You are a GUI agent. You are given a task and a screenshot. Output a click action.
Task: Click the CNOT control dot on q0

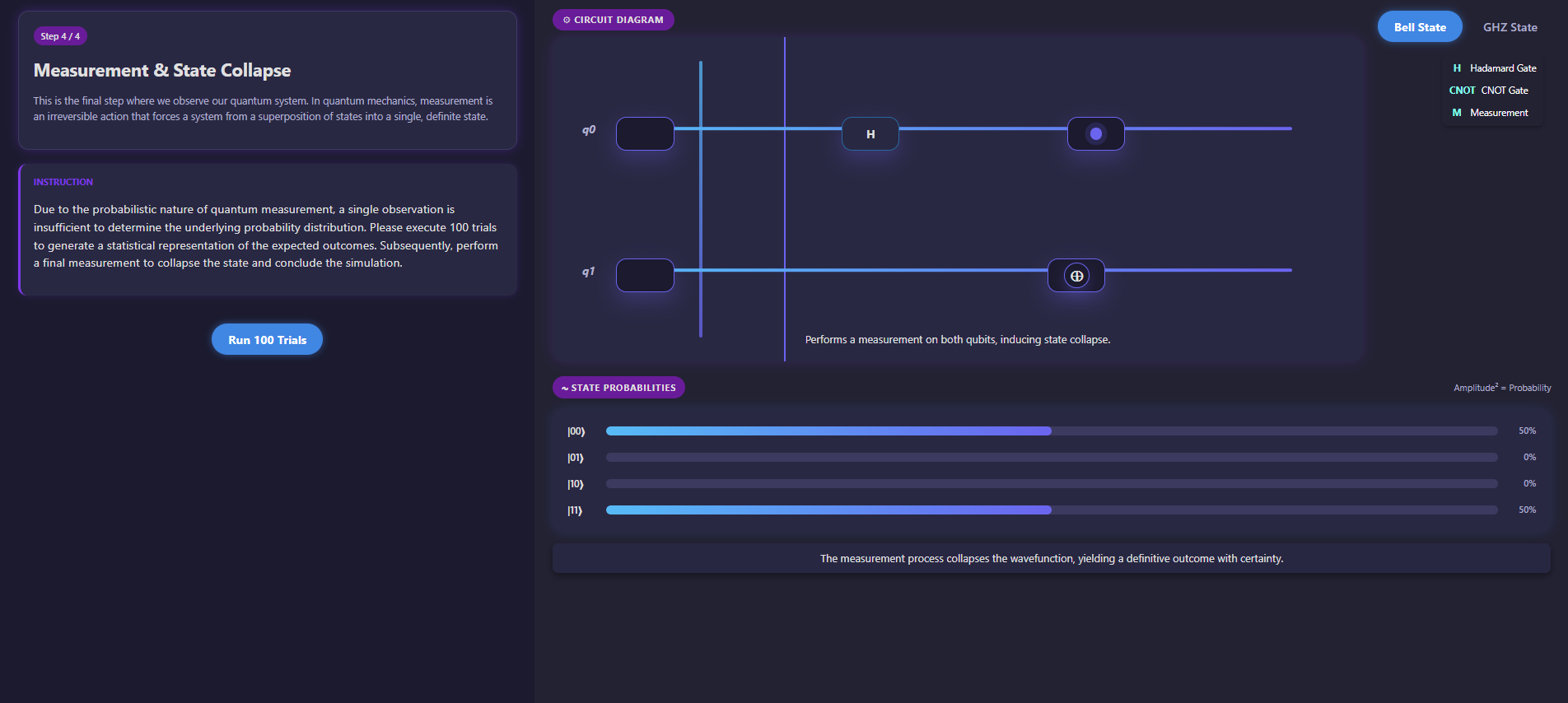[x=1095, y=134]
